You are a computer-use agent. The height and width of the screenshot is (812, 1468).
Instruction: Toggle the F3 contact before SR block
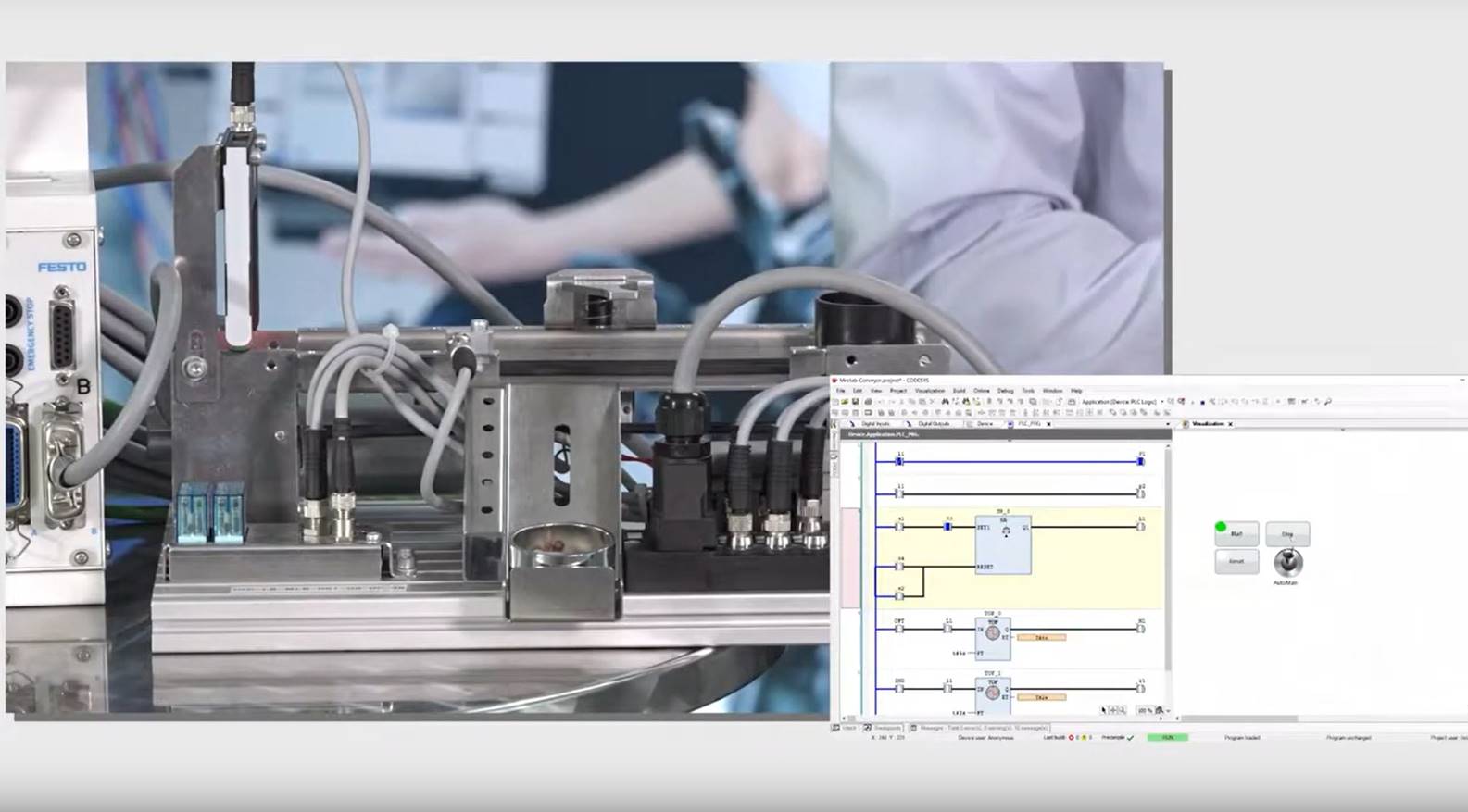click(947, 527)
